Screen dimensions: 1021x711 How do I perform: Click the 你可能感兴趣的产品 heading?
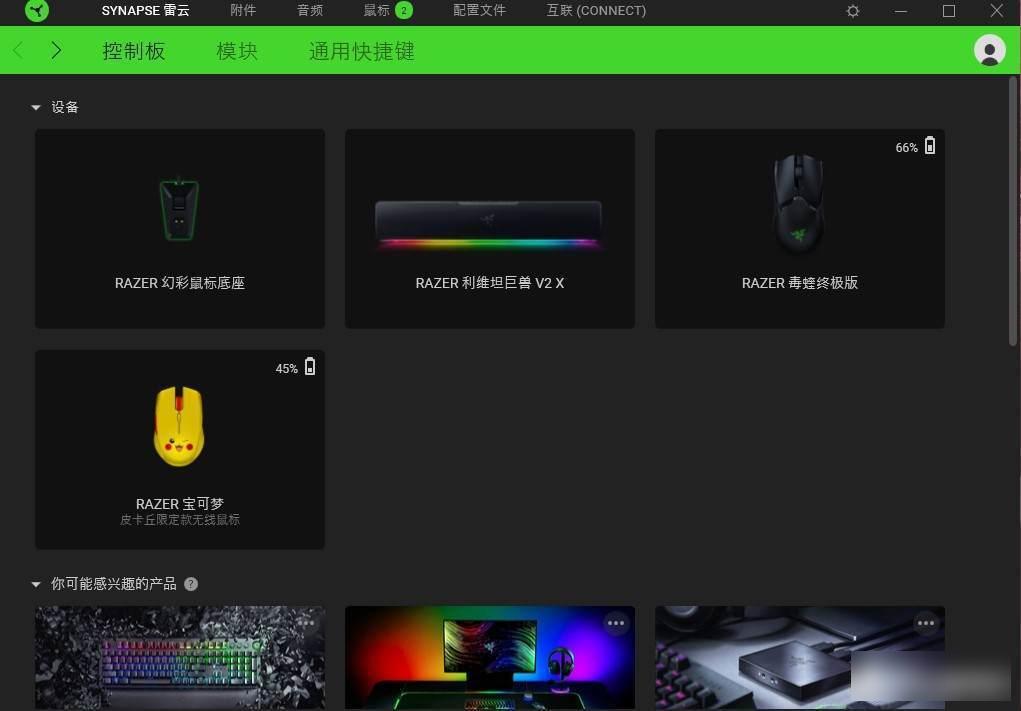pos(113,584)
